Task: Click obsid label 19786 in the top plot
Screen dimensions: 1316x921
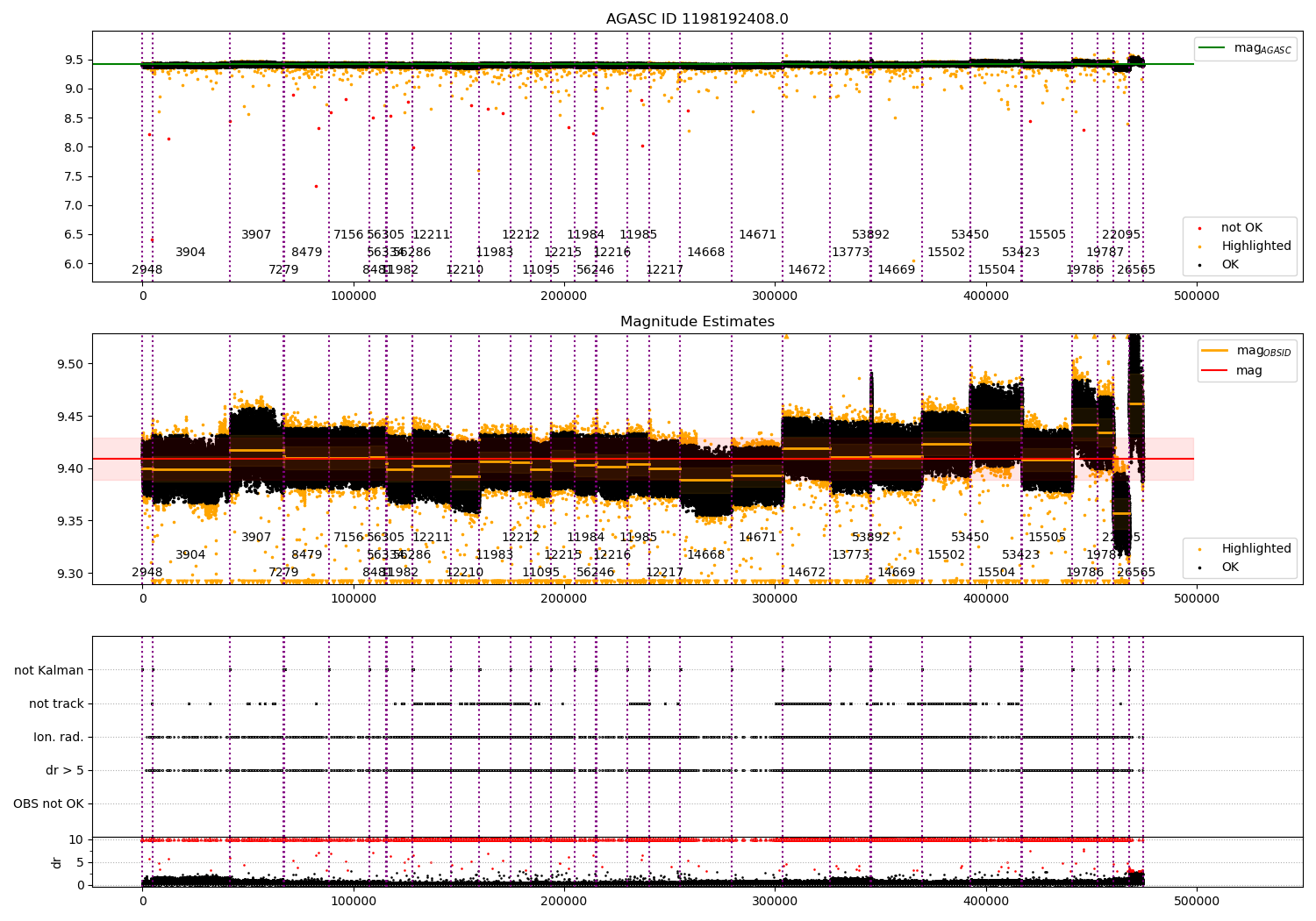Action: 1085,269
